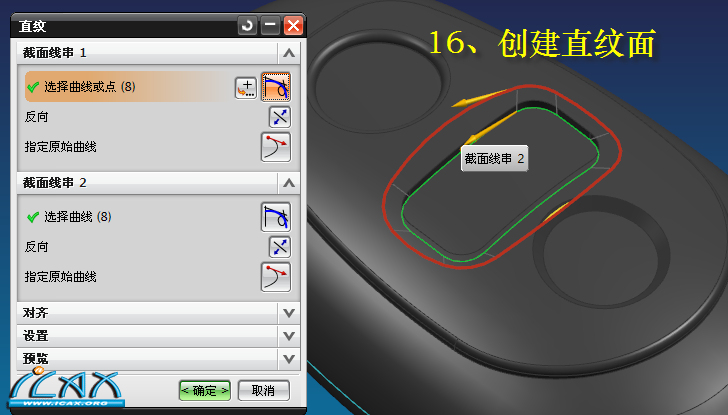Image resolution: width=728 pixels, height=415 pixels.
Task: Collapse the 截面线串 2 section
Action: pos(289,183)
